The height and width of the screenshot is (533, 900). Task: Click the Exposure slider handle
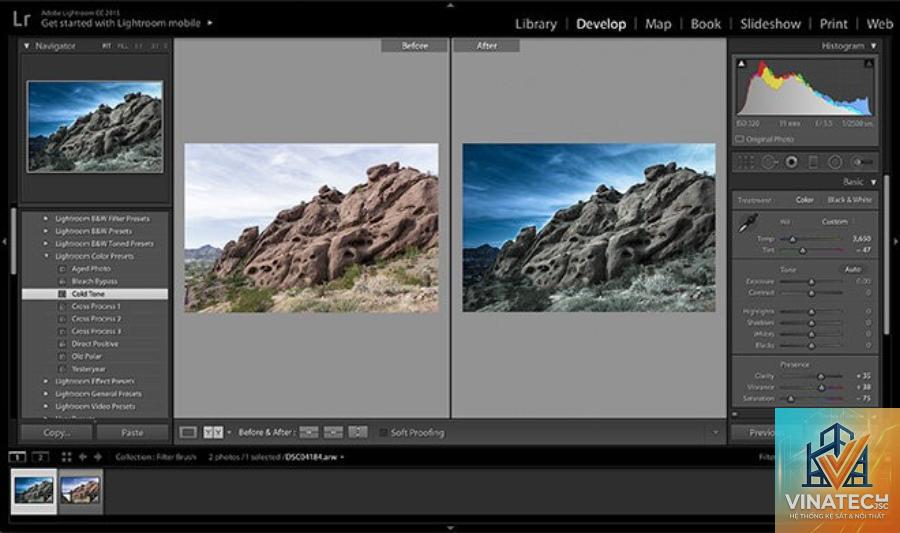click(812, 282)
